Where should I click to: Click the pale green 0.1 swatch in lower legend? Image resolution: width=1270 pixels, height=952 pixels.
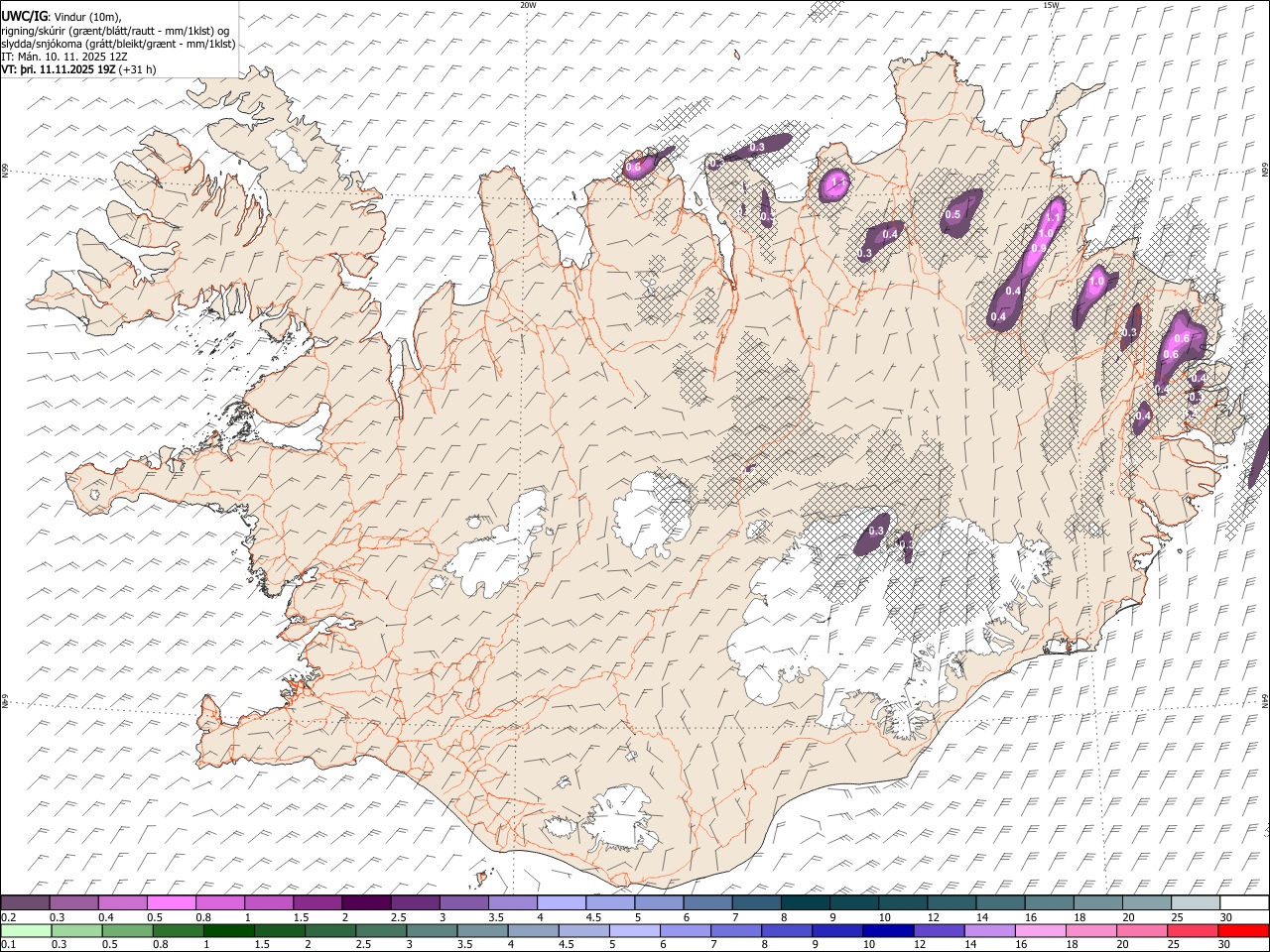click(26, 930)
